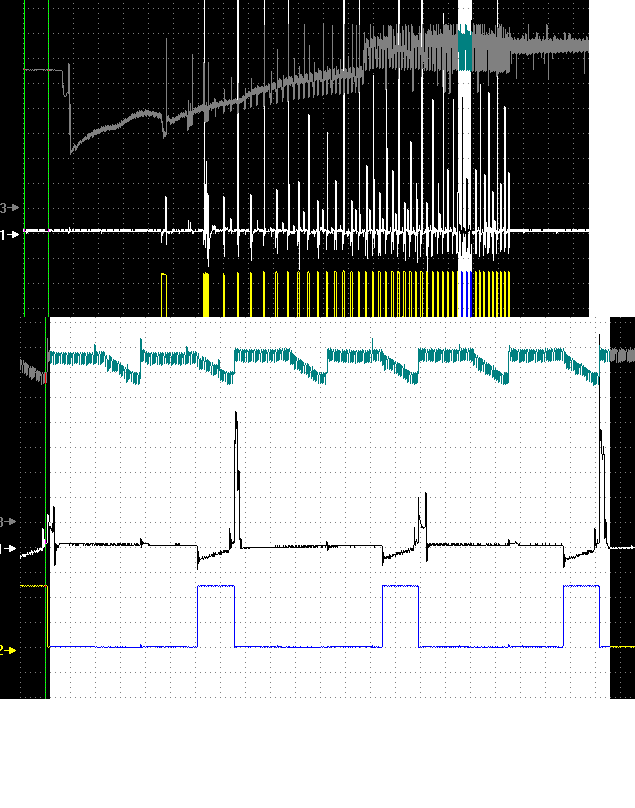Image resolution: width=635 pixels, height=808 pixels.
Task: Grab the leftmost green cursor line in the overview panel
Action: [x=24, y=158]
